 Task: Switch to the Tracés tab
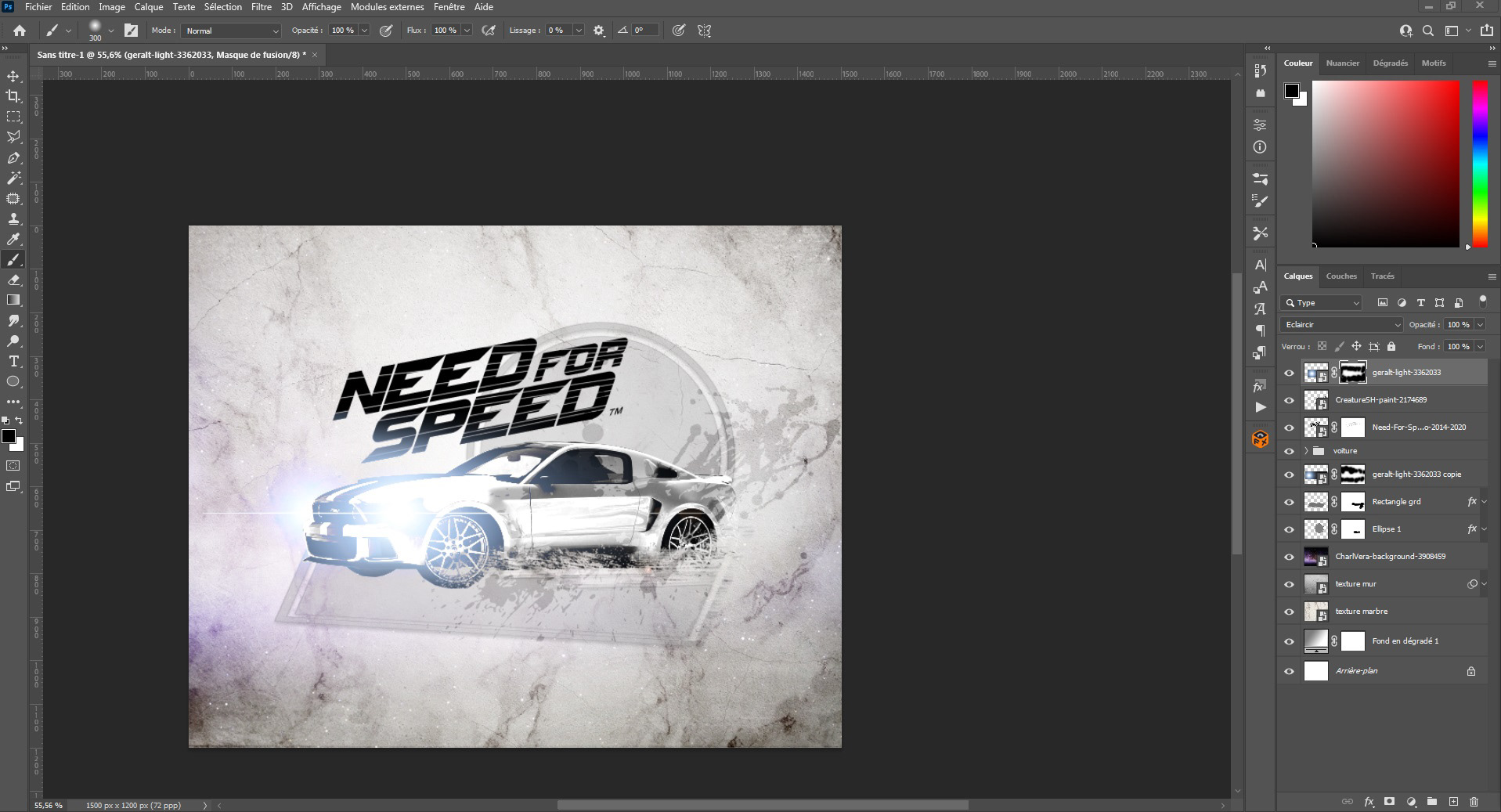[1382, 276]
